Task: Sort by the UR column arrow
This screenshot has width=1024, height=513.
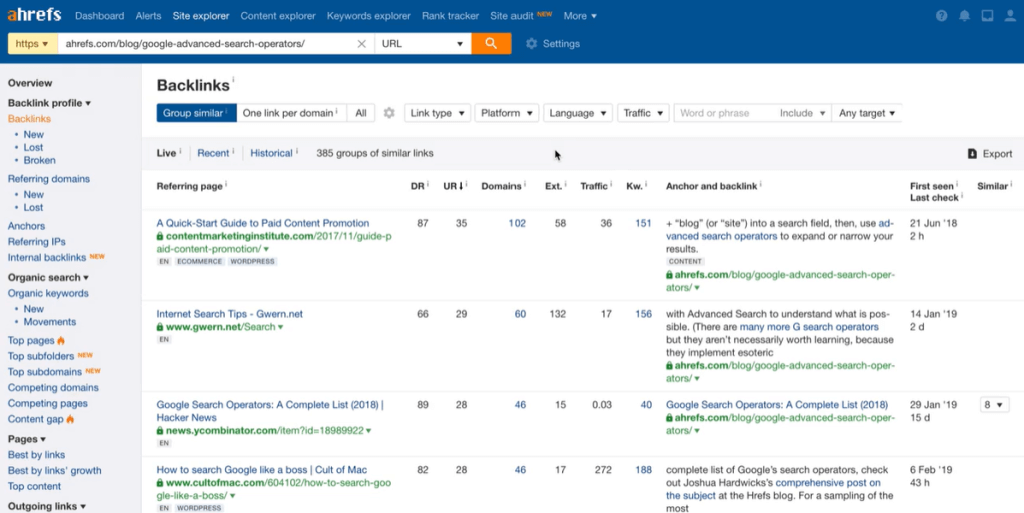Action: [x=461, y=186]
